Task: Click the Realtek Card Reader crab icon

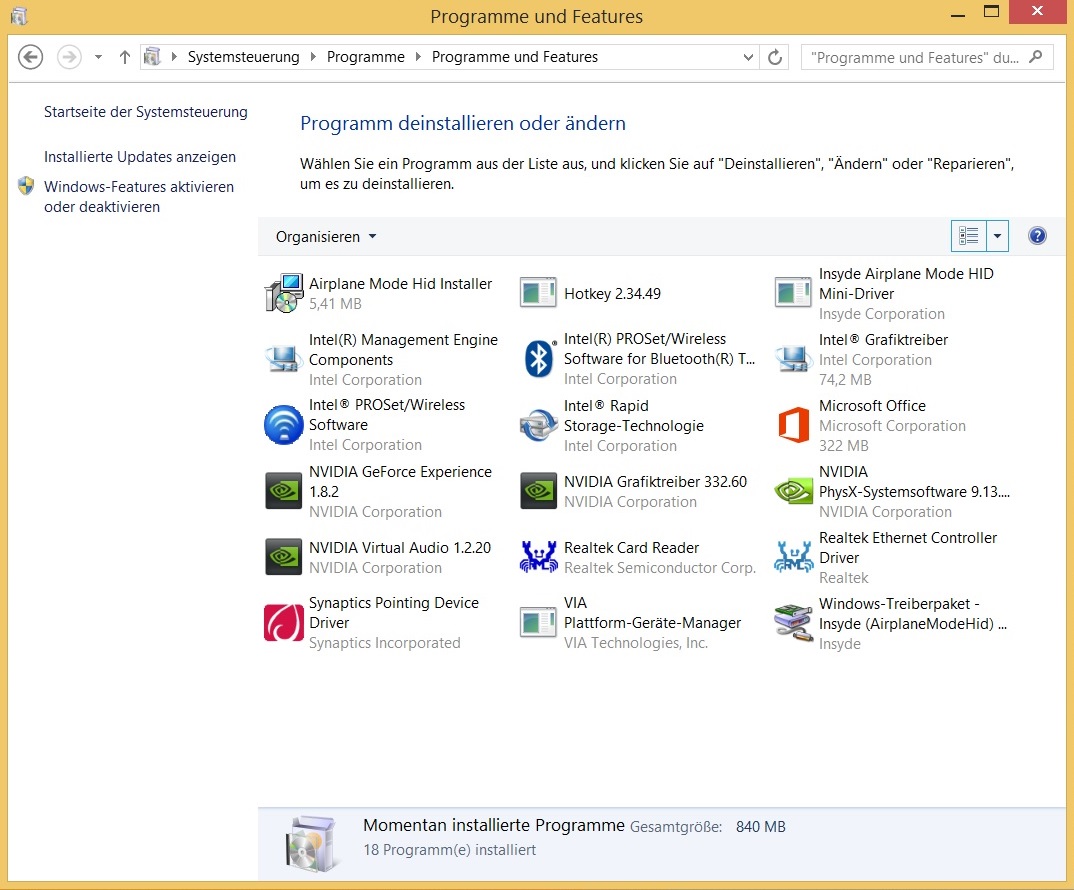Action: tap(538, 556)
